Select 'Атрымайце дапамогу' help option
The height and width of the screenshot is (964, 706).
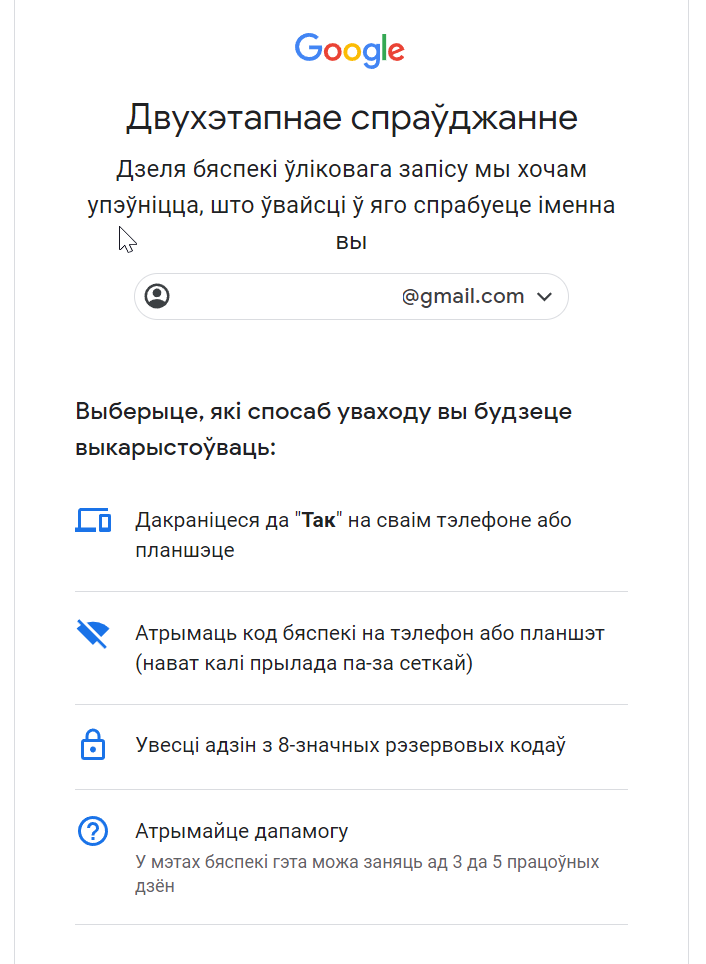(351, 857)
